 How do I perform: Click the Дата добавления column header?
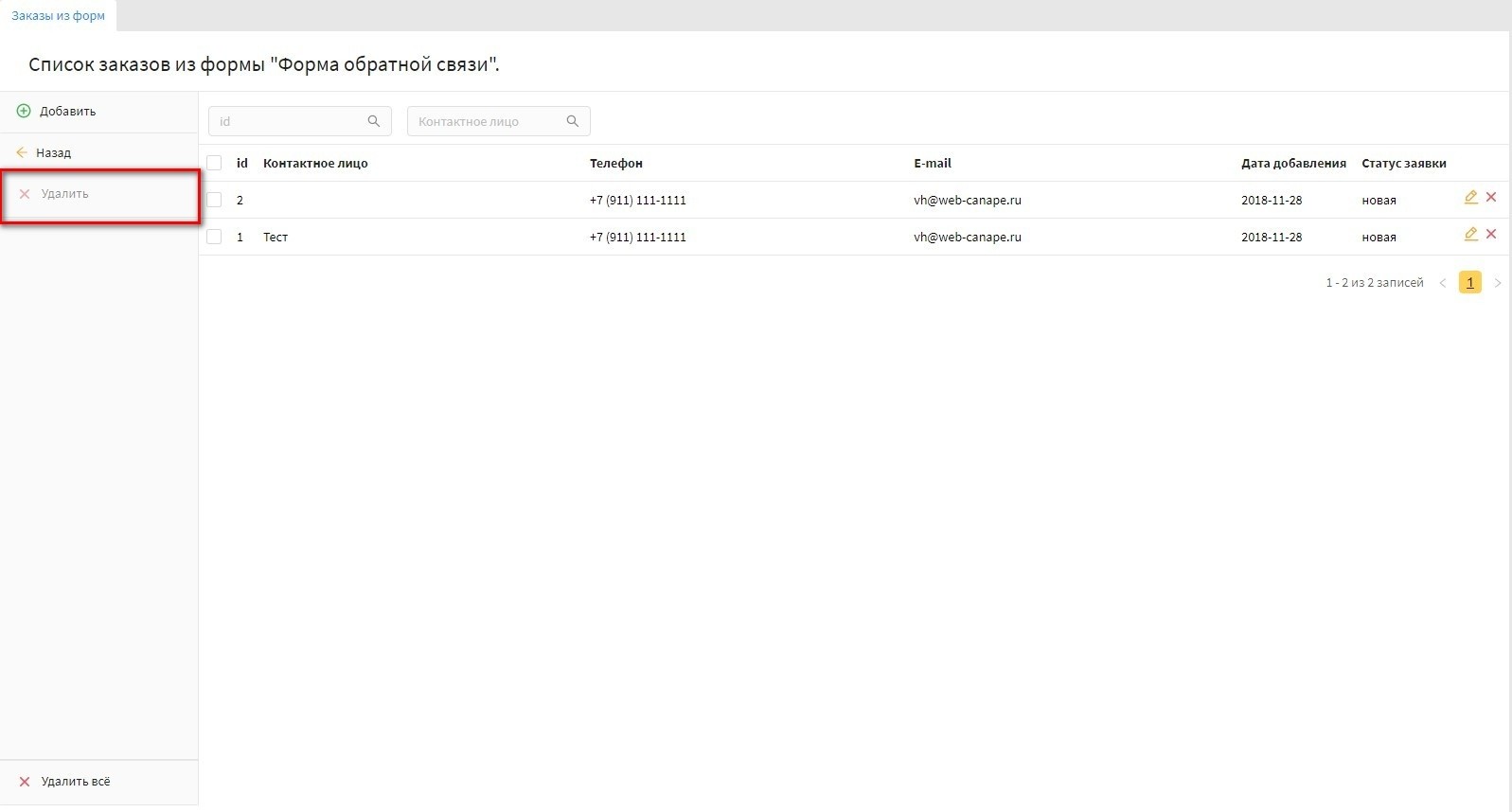point(1293,163)
